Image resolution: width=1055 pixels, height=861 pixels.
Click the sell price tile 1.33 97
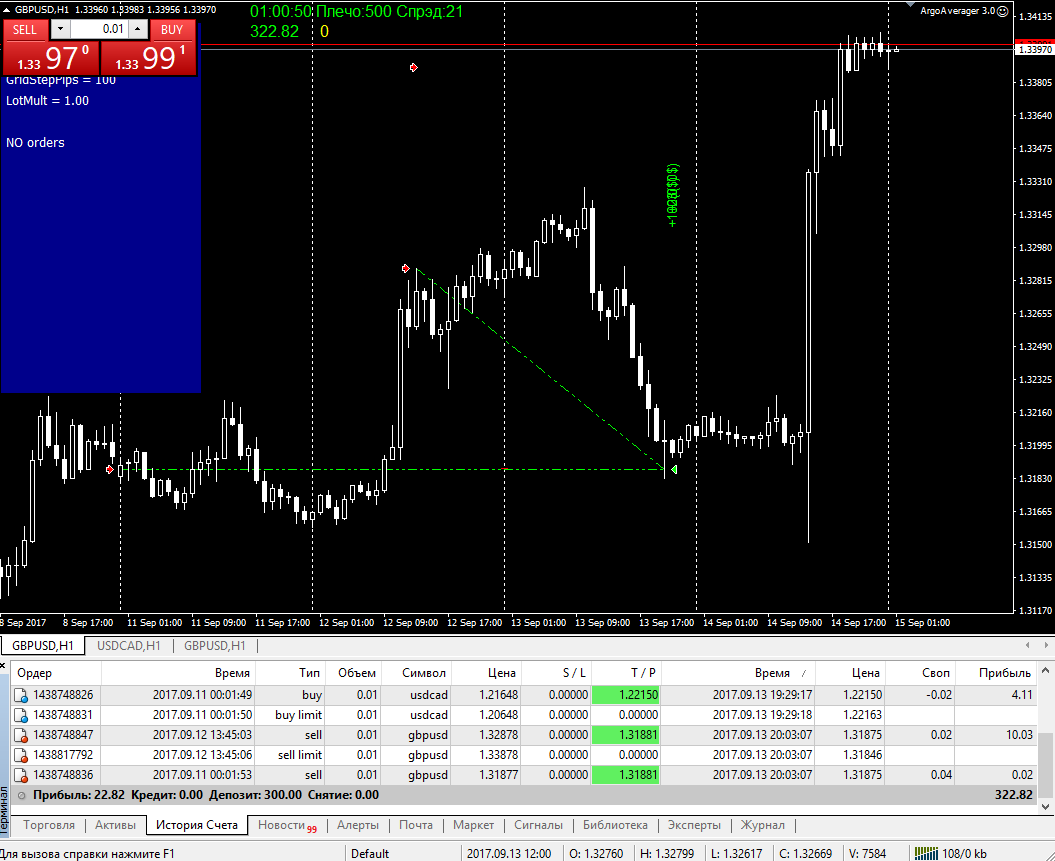[x=52, y=58]
